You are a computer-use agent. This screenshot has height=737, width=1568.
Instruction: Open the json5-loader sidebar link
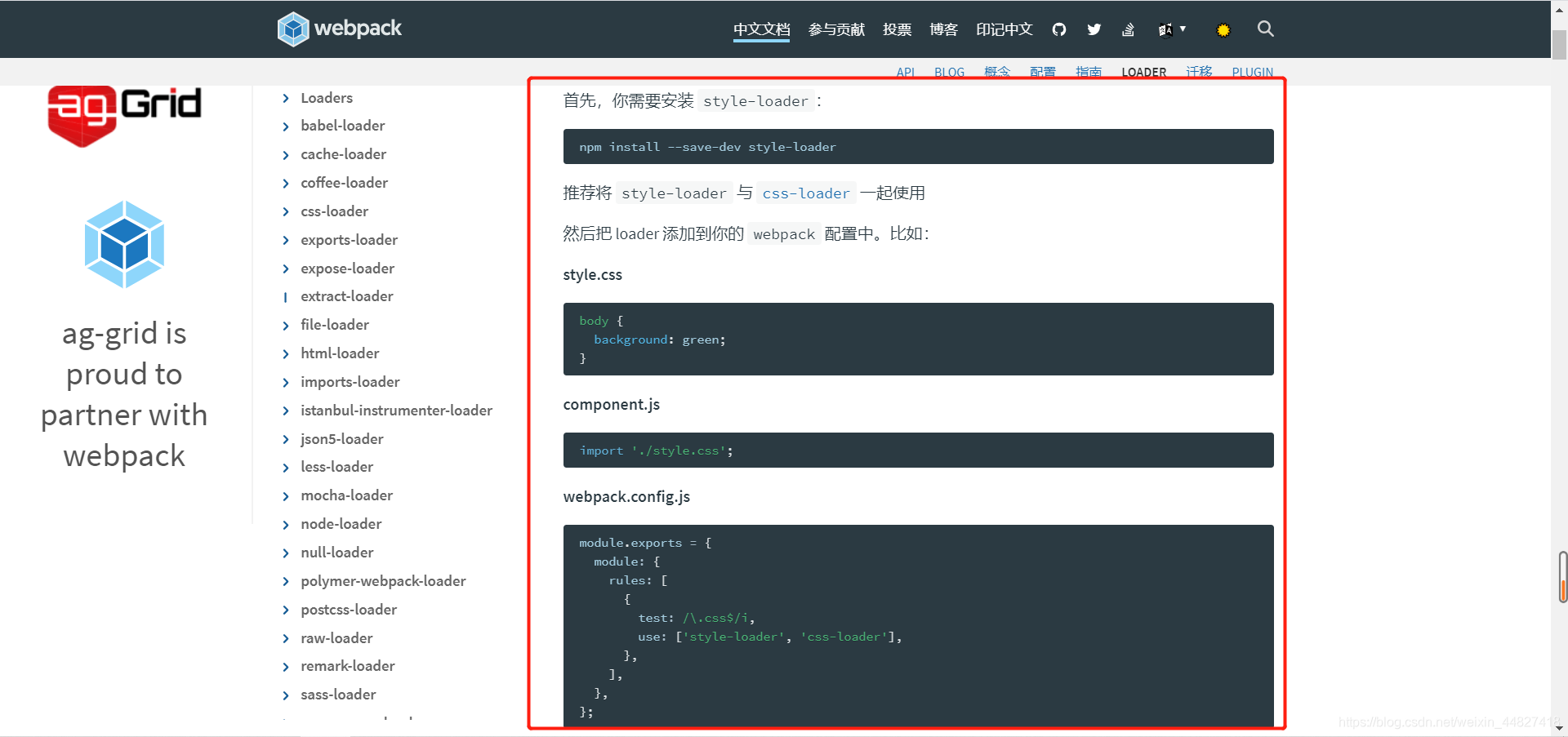(x=341, y=439)
